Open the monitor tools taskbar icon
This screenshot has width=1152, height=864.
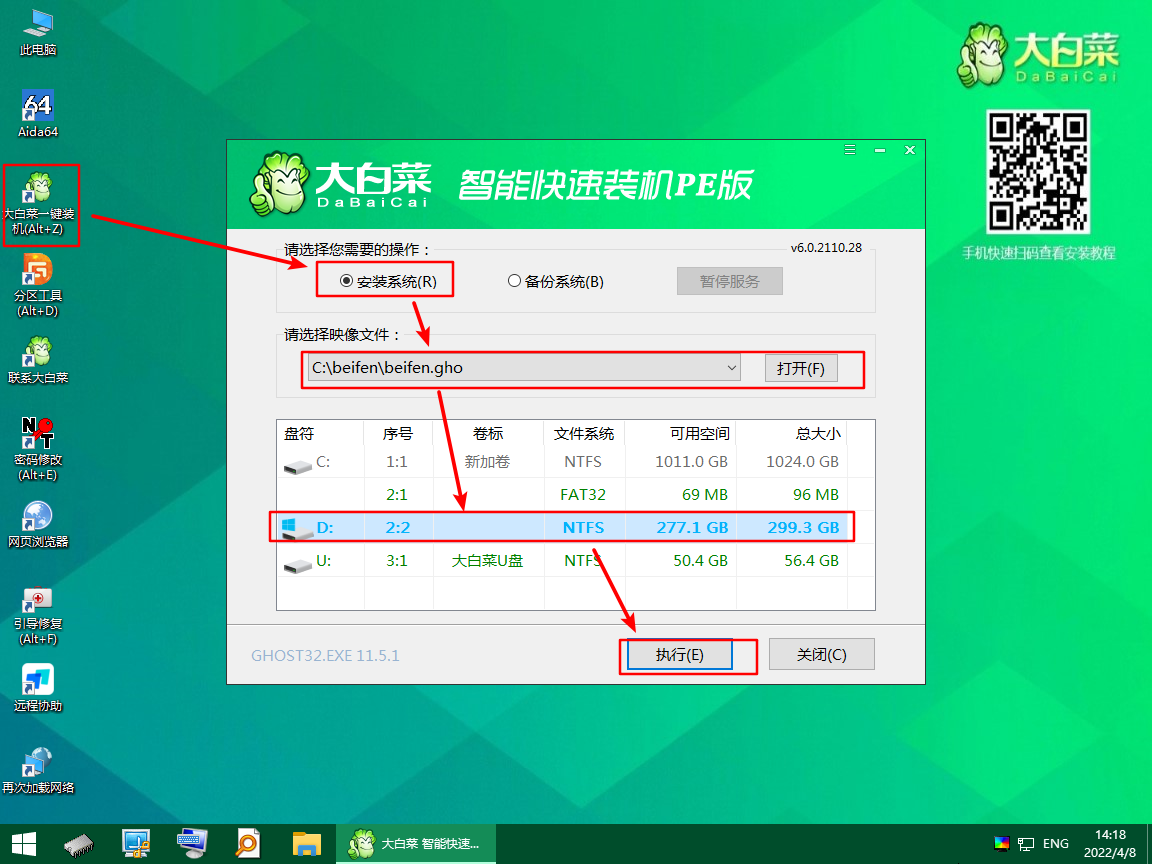pos(136,843)
